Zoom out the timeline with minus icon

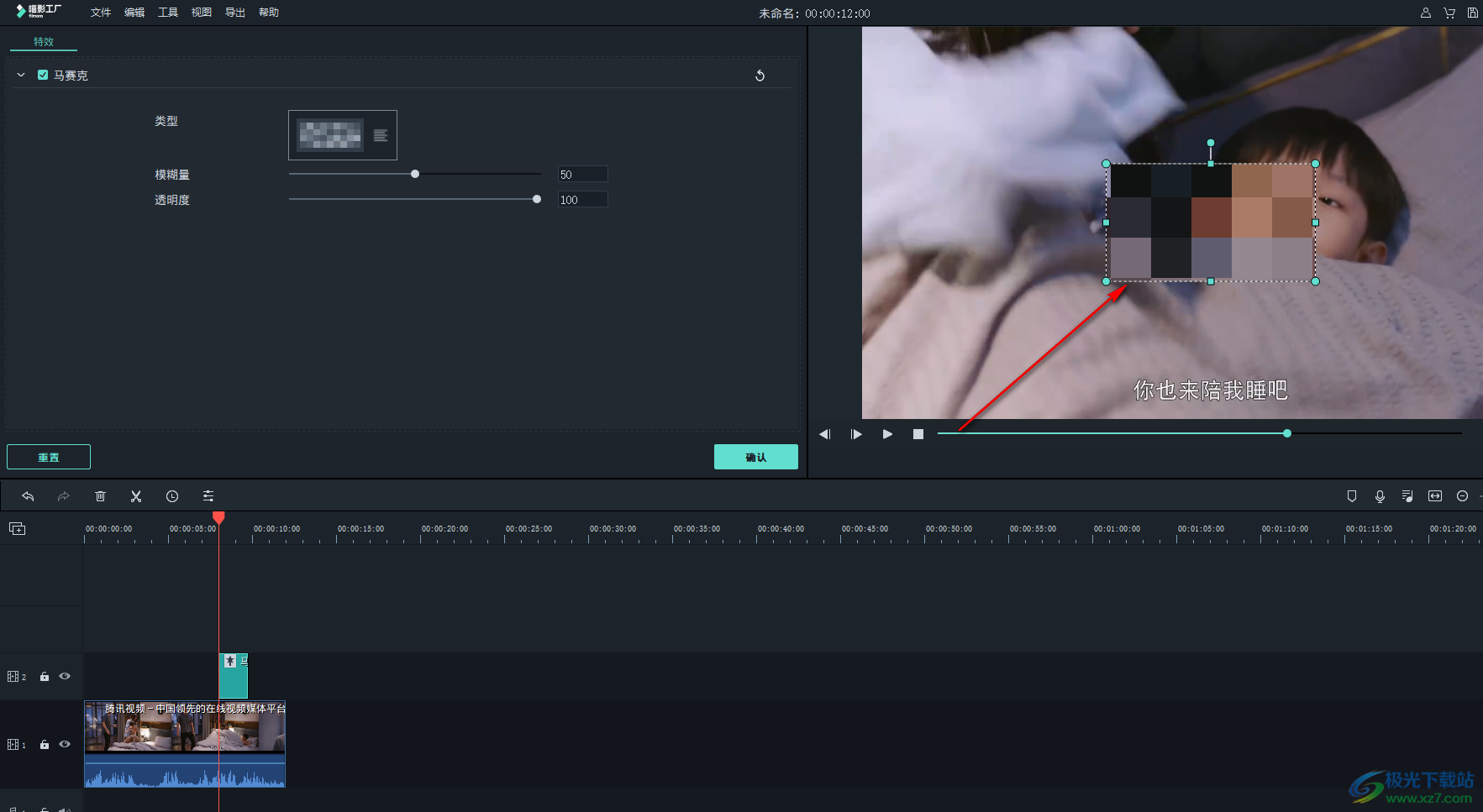1463,496
